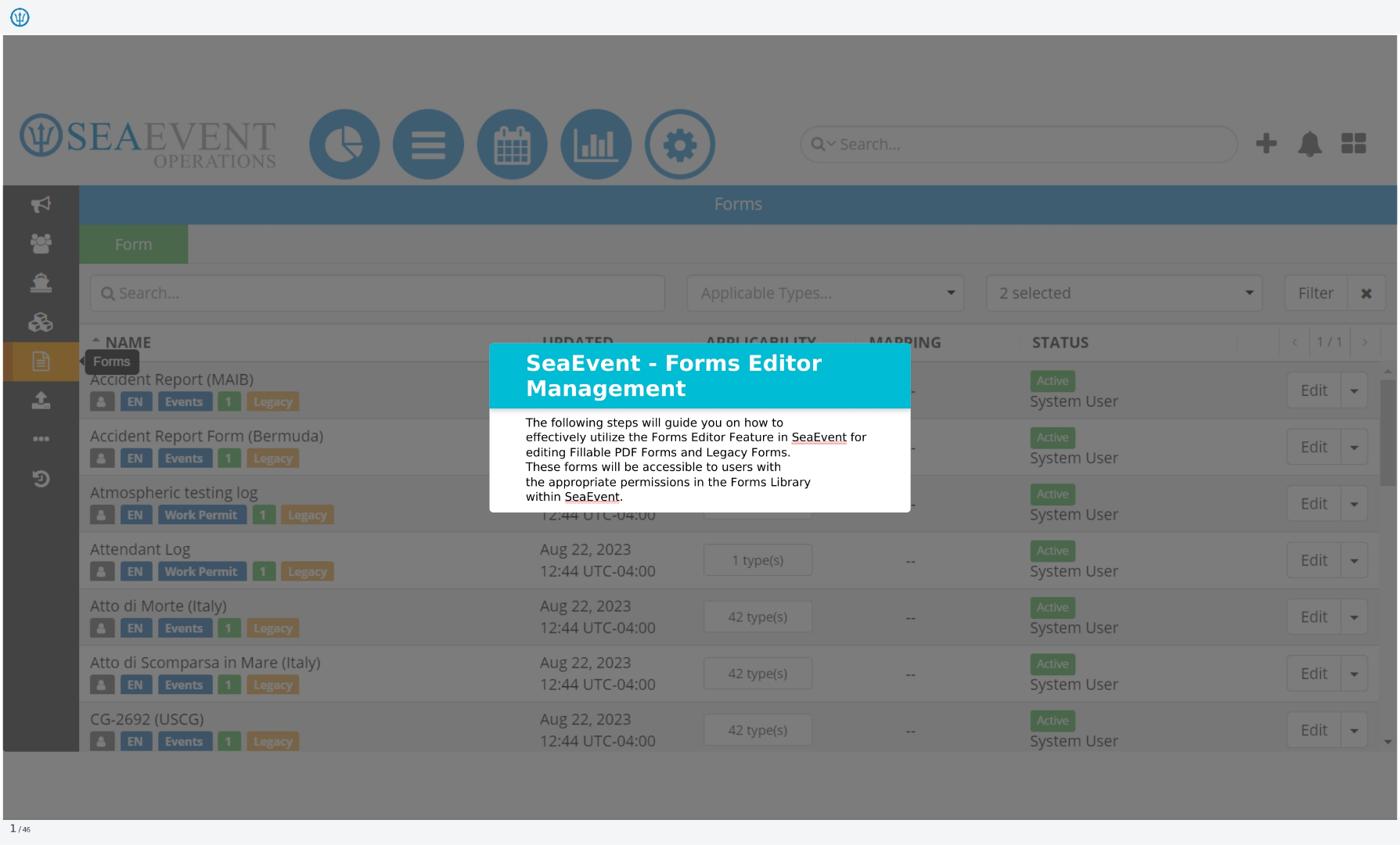Open the Applicable Types dropdown
This screenshot has height=845, width=1400.
pyautogui.click(x=825, y=293)
